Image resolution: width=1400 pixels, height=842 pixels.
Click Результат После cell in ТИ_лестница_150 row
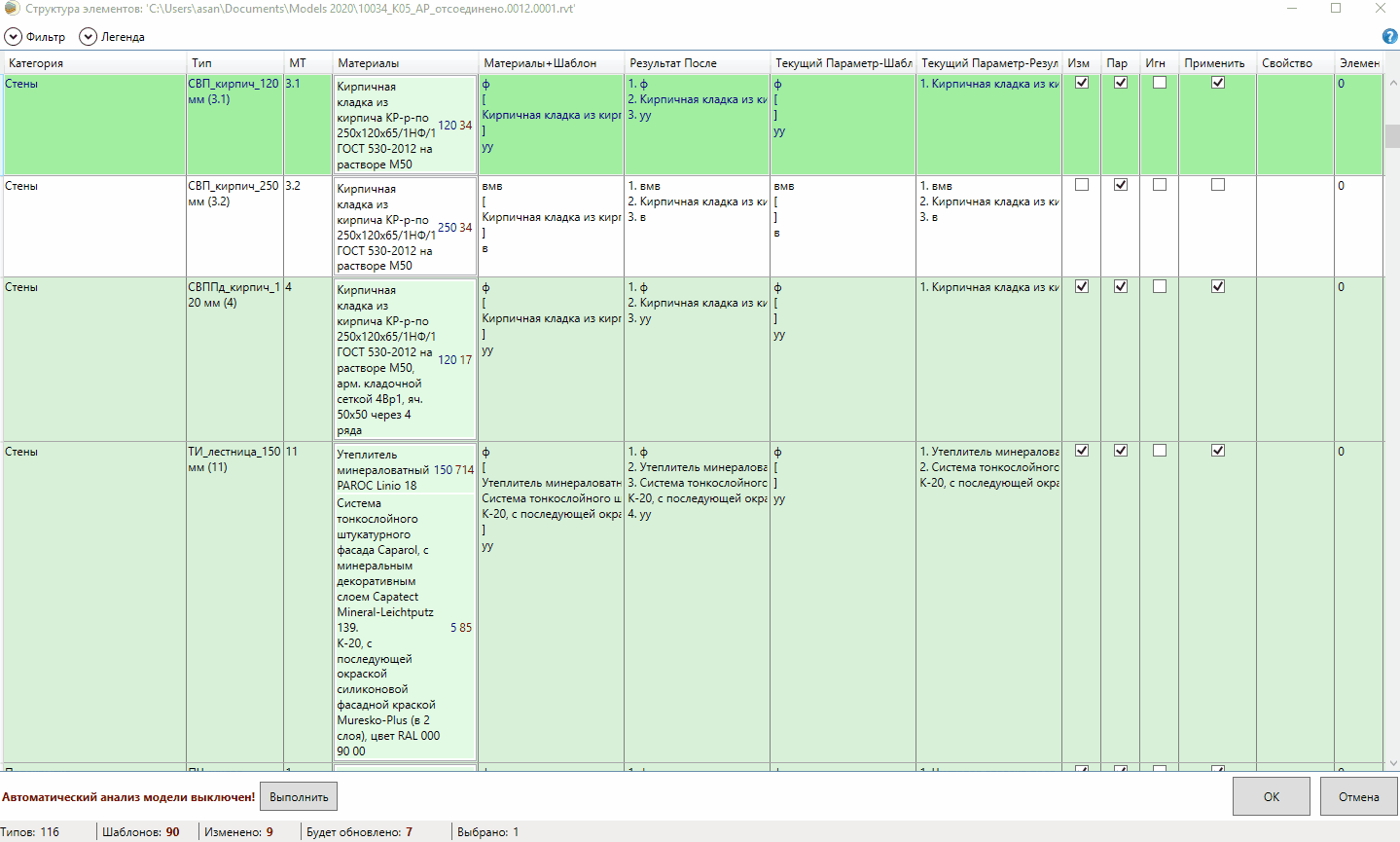coord(698,603)
